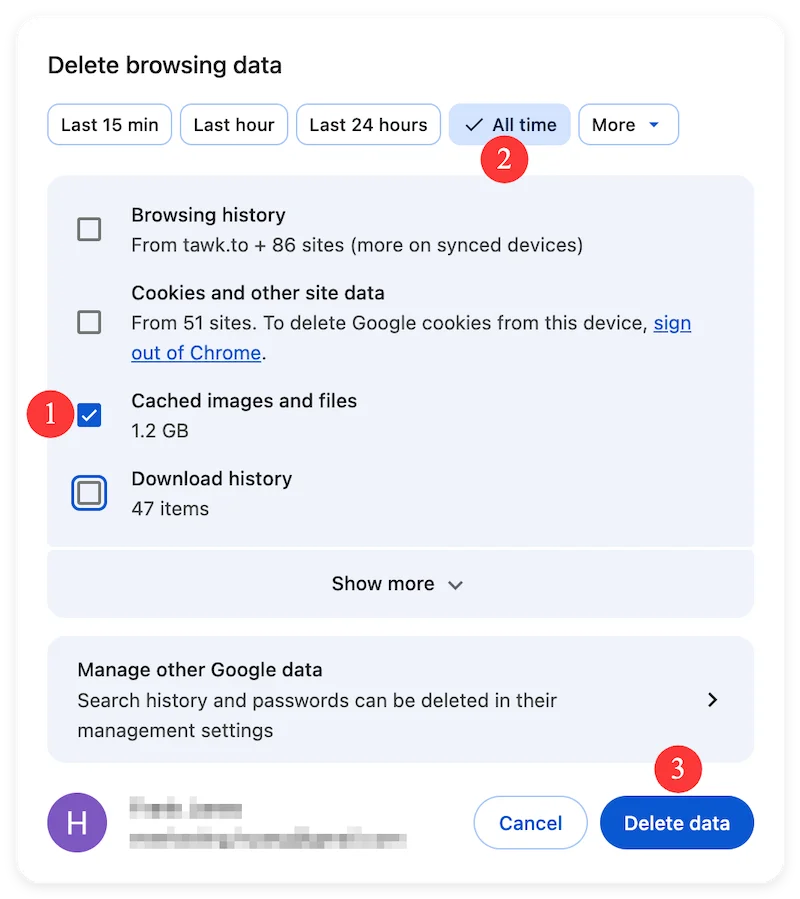
Task: Click the dropdown arrow on the More chip
Action: 655,124
